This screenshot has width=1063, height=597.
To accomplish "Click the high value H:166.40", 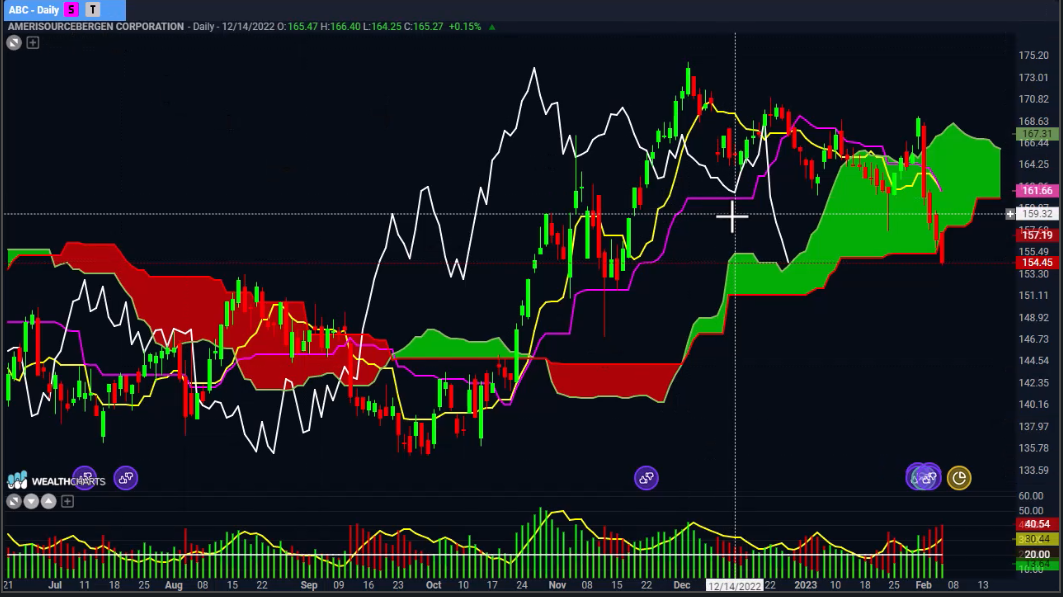I will click(x=340, y=26).
